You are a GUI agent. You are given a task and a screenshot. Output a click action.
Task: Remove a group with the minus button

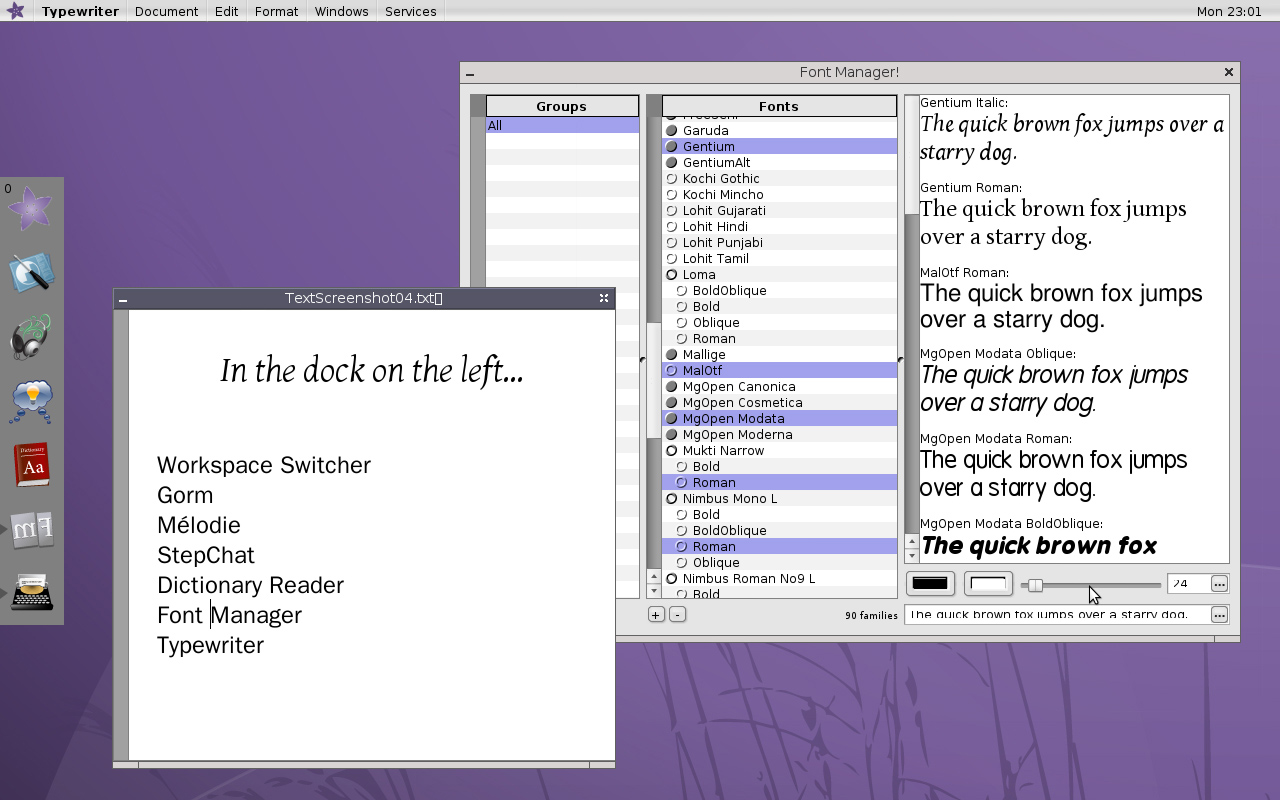click(677, 614)
